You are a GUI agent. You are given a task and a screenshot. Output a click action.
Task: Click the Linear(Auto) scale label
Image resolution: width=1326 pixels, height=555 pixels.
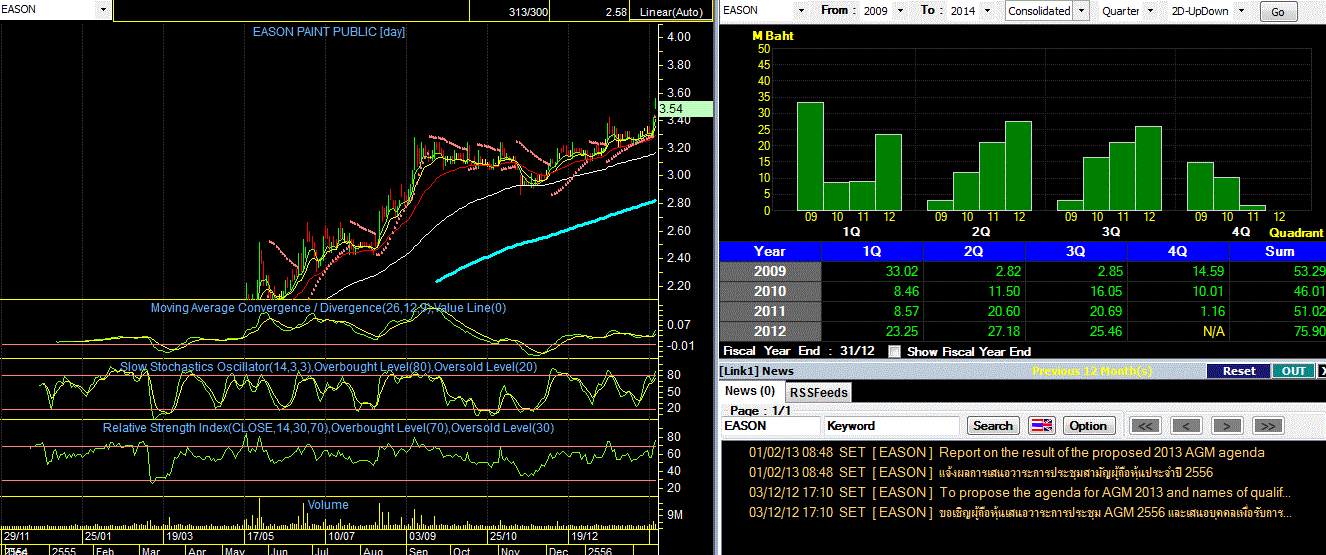point(672,11)
